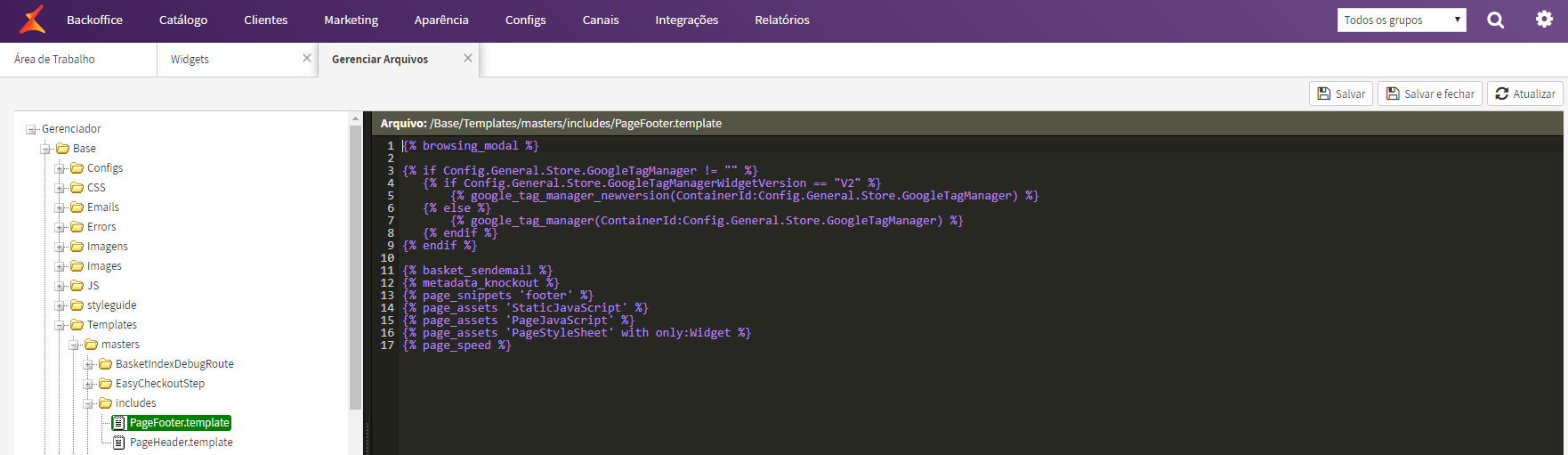Collapse the masters tree node
This screenshot has width=1568, height=455.
click(x=74, y=345)
